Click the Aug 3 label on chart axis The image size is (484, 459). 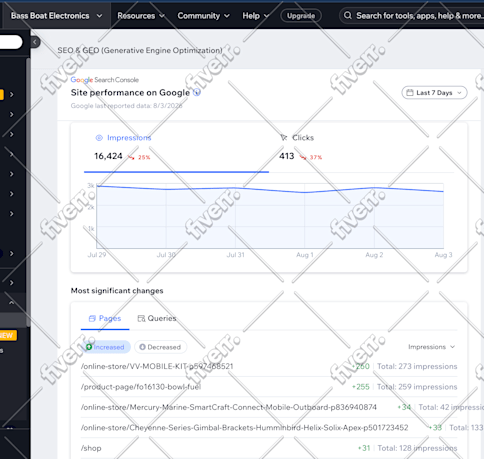(443, 255)
